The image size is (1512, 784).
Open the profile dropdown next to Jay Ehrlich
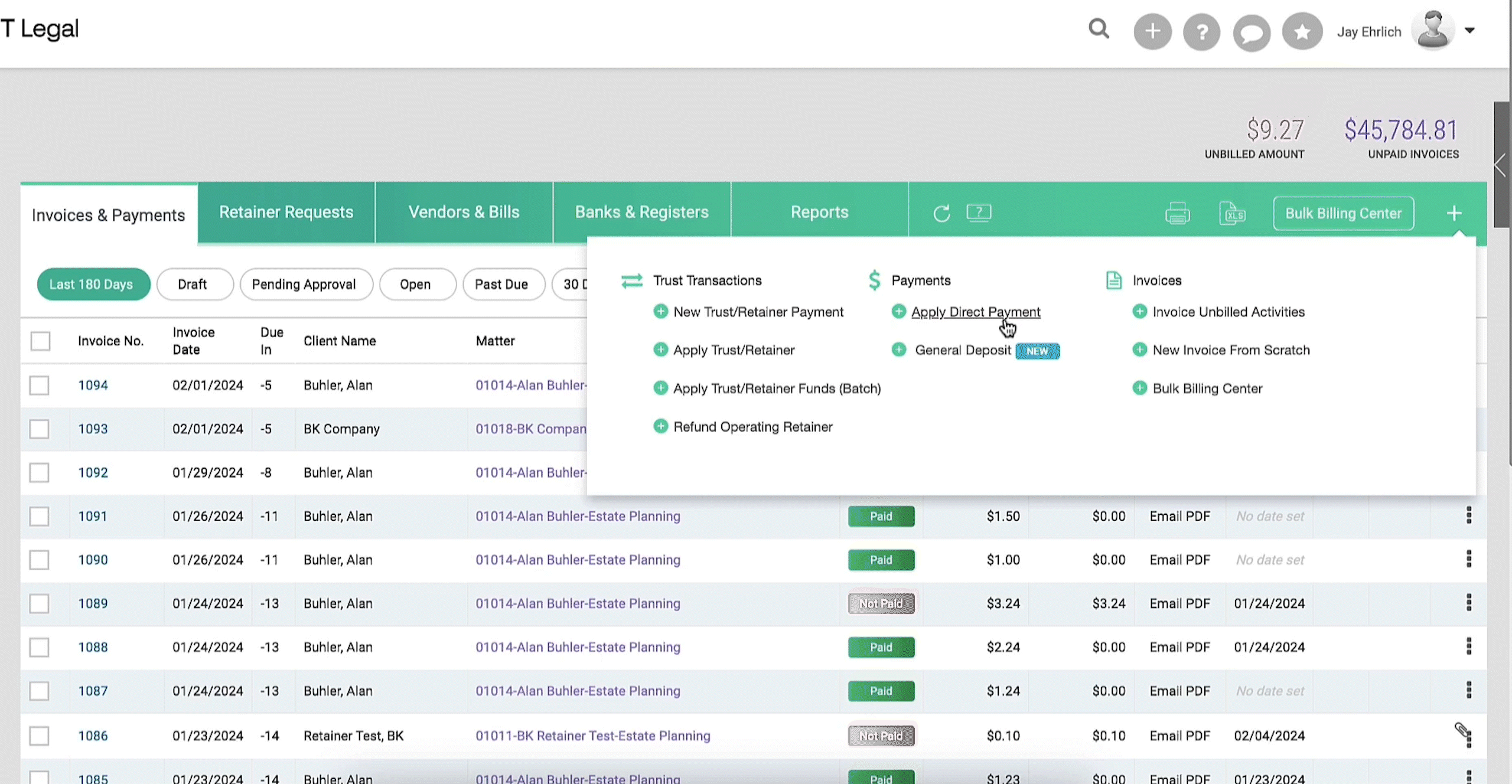pos(1469,30)
